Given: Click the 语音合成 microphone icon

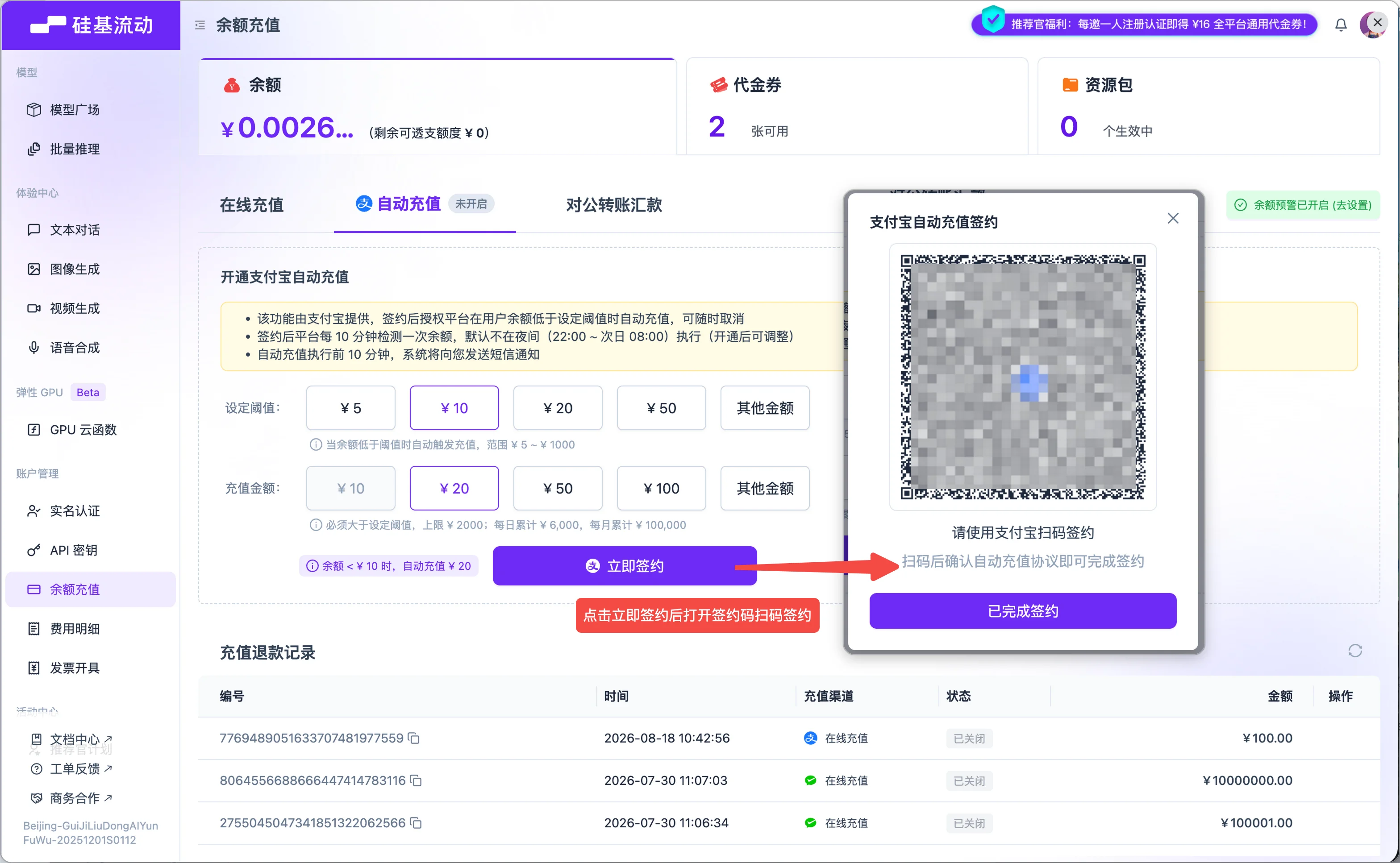Looking at the screenshot, I should pos(33,348).
